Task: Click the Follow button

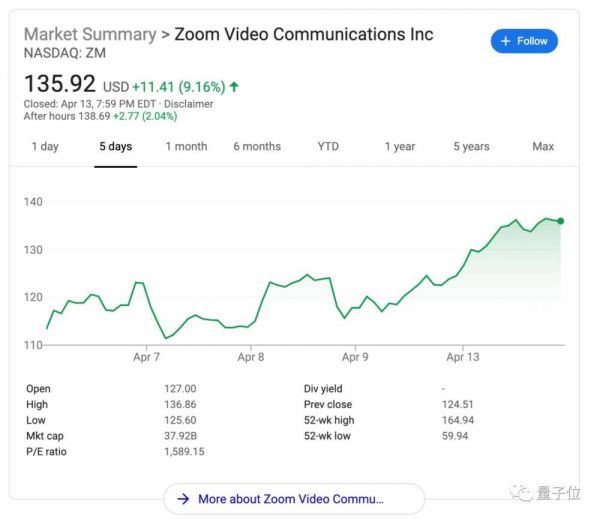Action: click(524, 41)
